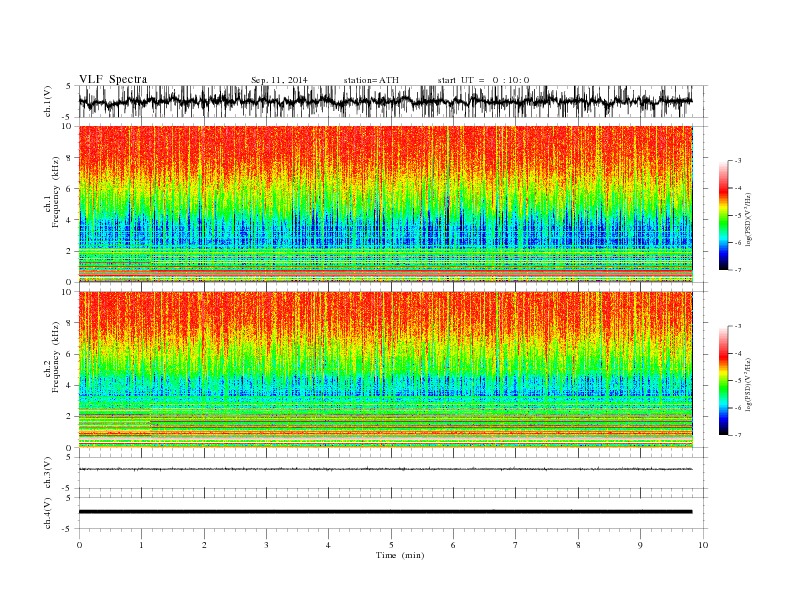
Task: Click the "ch.4(V)" axis label
Action: pos(48,513)
